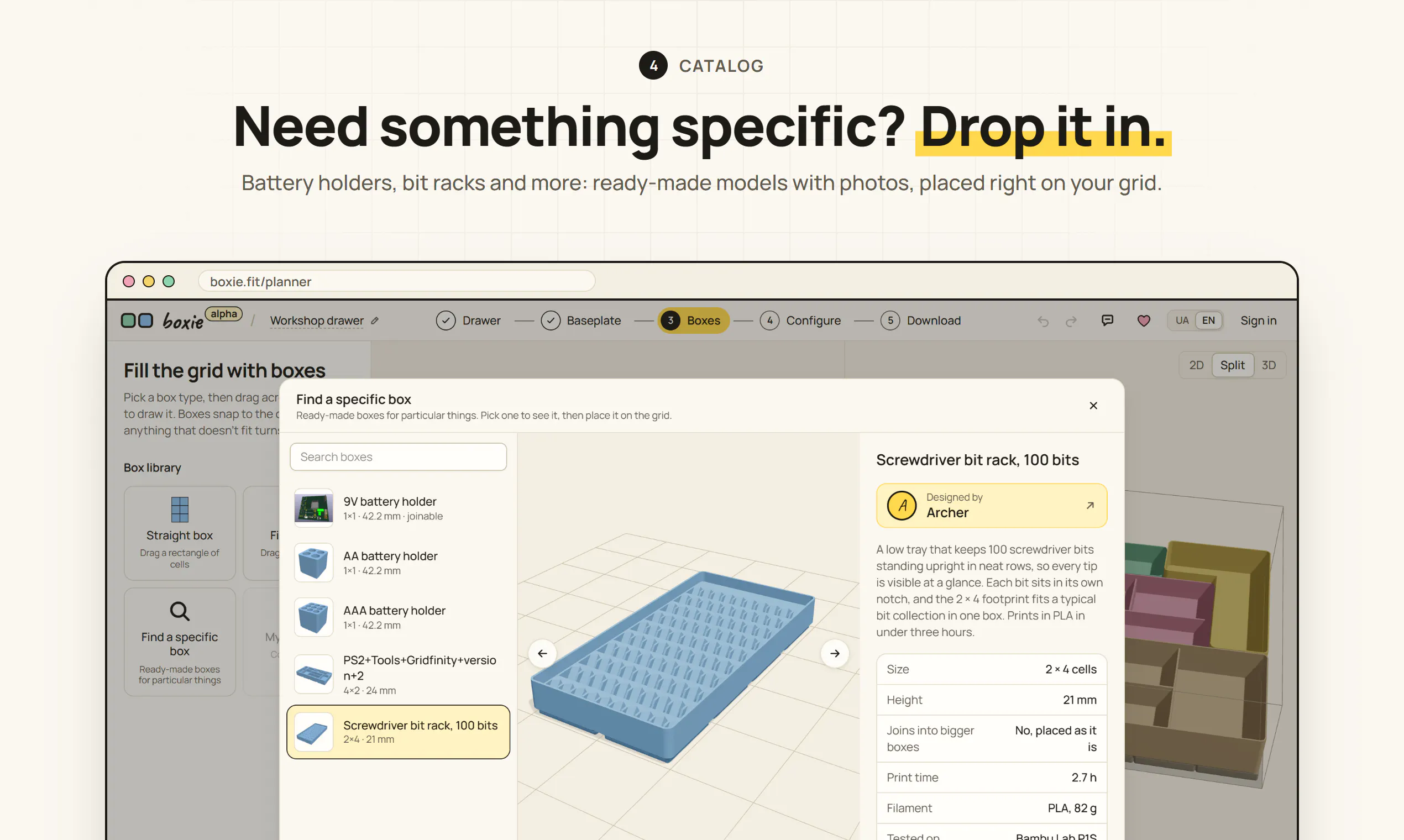
Task: Switch view to Split
Action: pyautogui.click(x=1232, y=365)
